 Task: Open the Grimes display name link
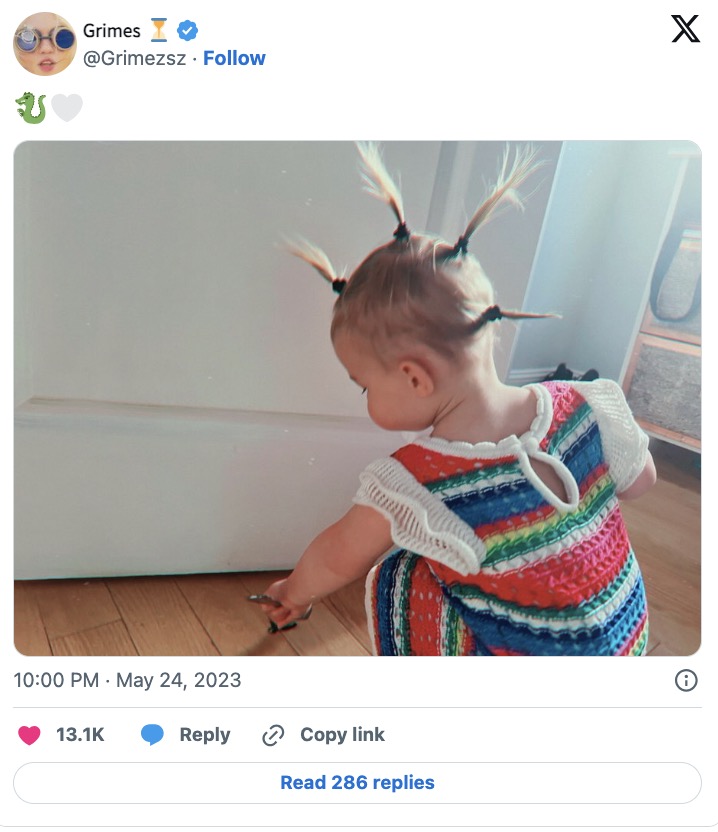[111, 31]
